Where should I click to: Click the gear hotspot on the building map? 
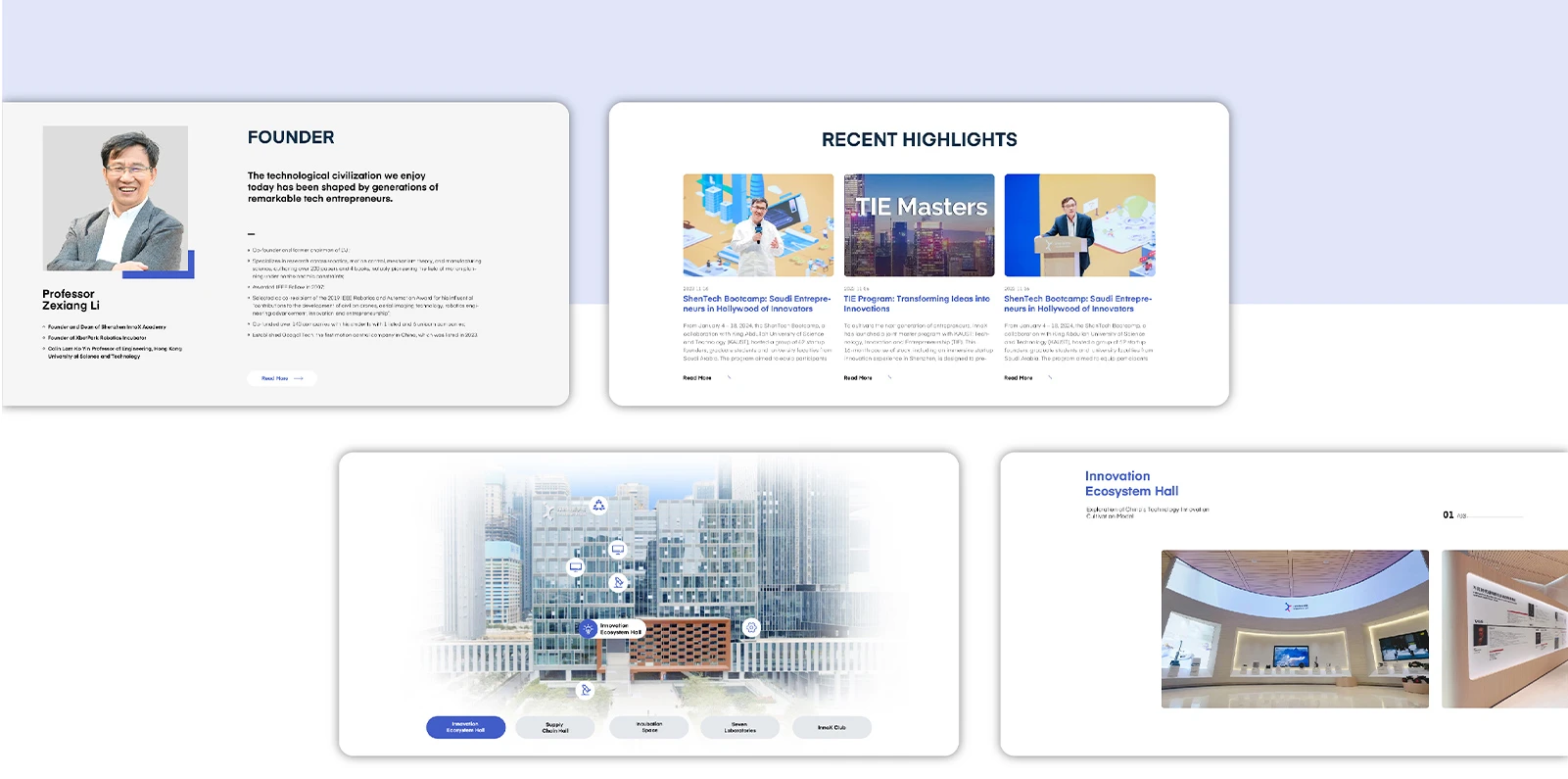coord(751,627)
